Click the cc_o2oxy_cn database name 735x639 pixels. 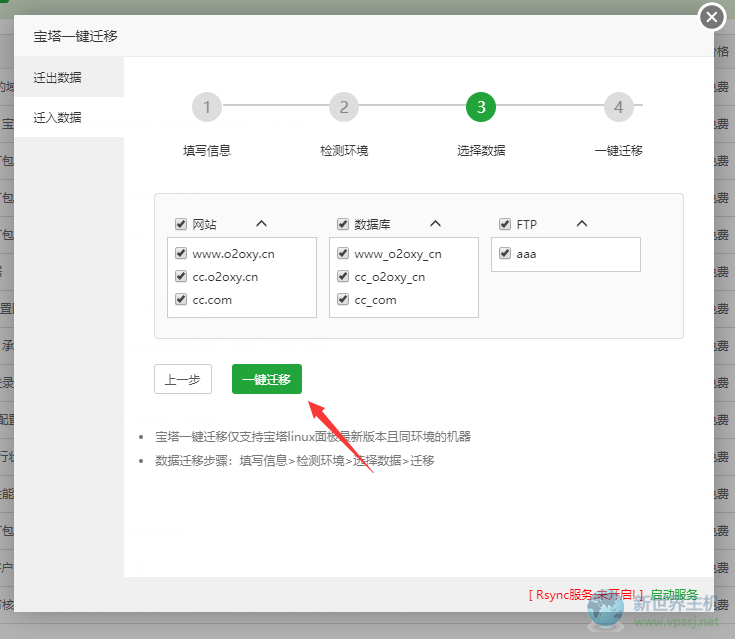[390, 277]
